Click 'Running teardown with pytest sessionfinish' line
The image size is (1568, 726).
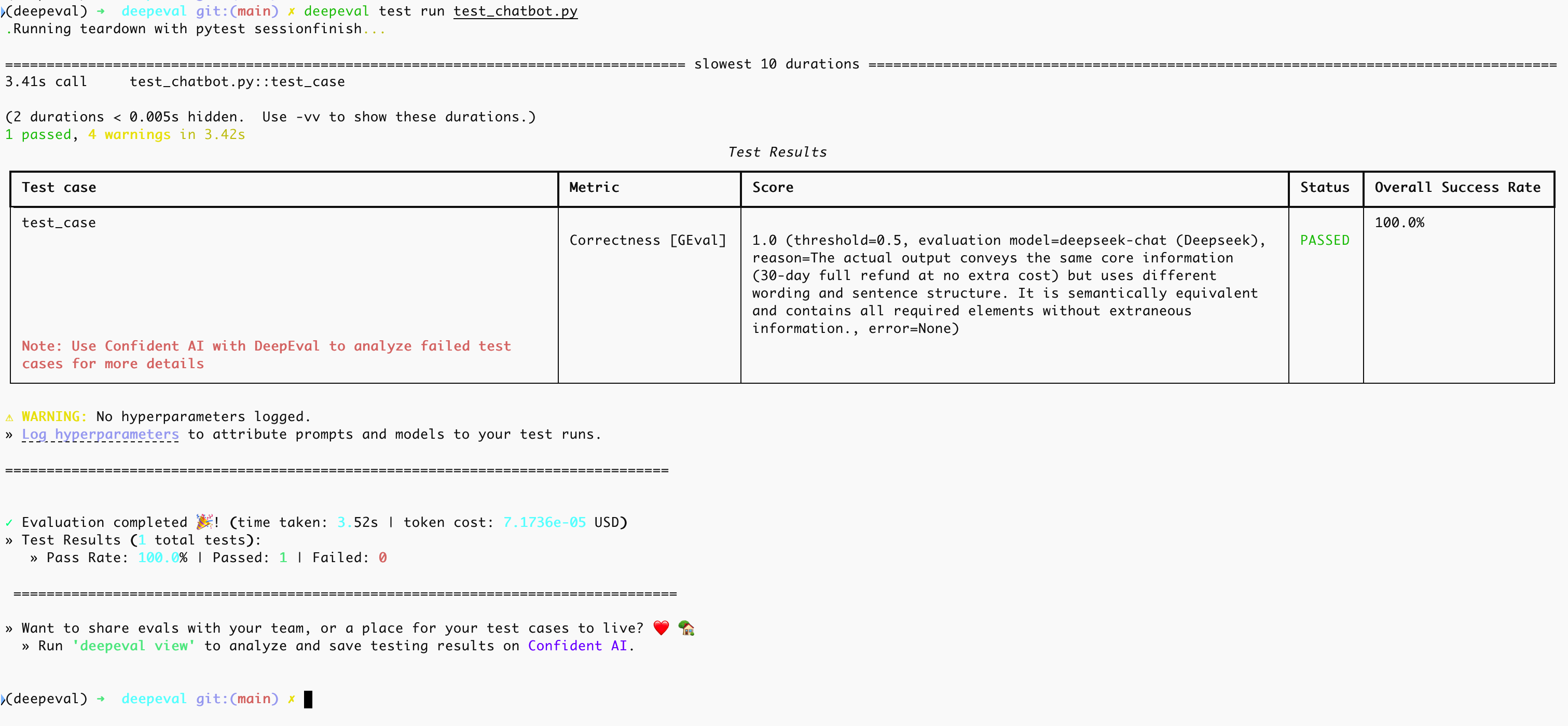click(x=196, y=29)
